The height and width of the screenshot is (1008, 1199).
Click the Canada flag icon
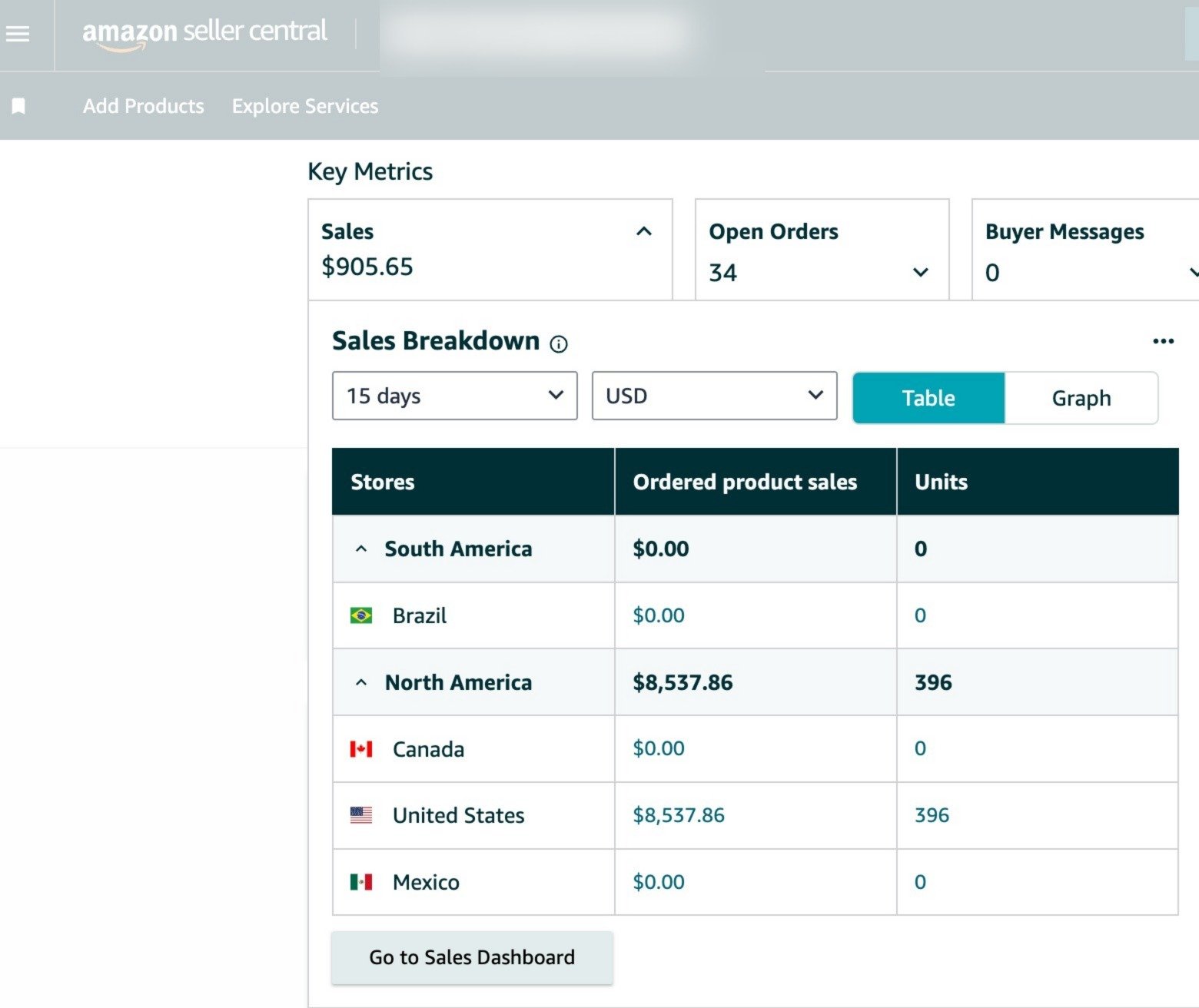pyautogui.click(x=361, y=749)
